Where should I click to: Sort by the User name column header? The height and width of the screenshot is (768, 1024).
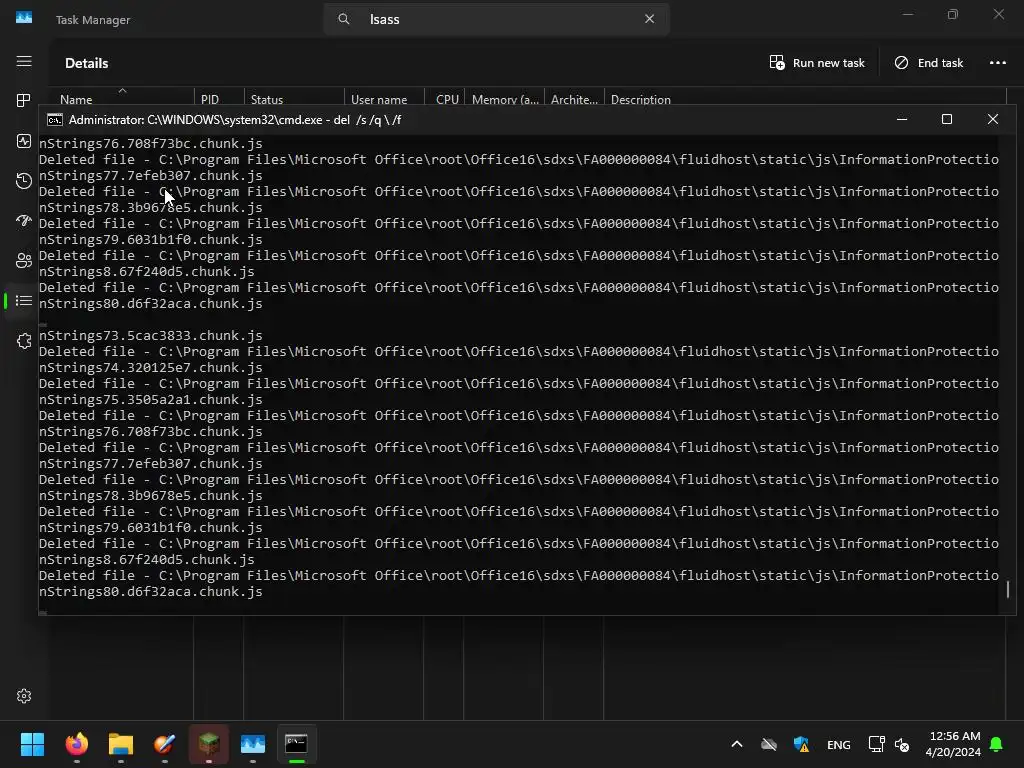click(379, 99)
